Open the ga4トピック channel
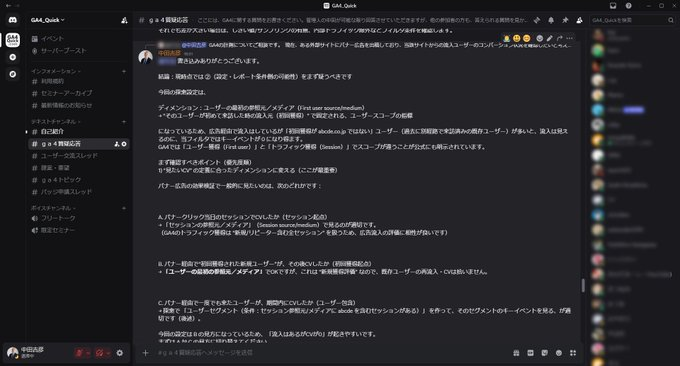 point(79,180)
